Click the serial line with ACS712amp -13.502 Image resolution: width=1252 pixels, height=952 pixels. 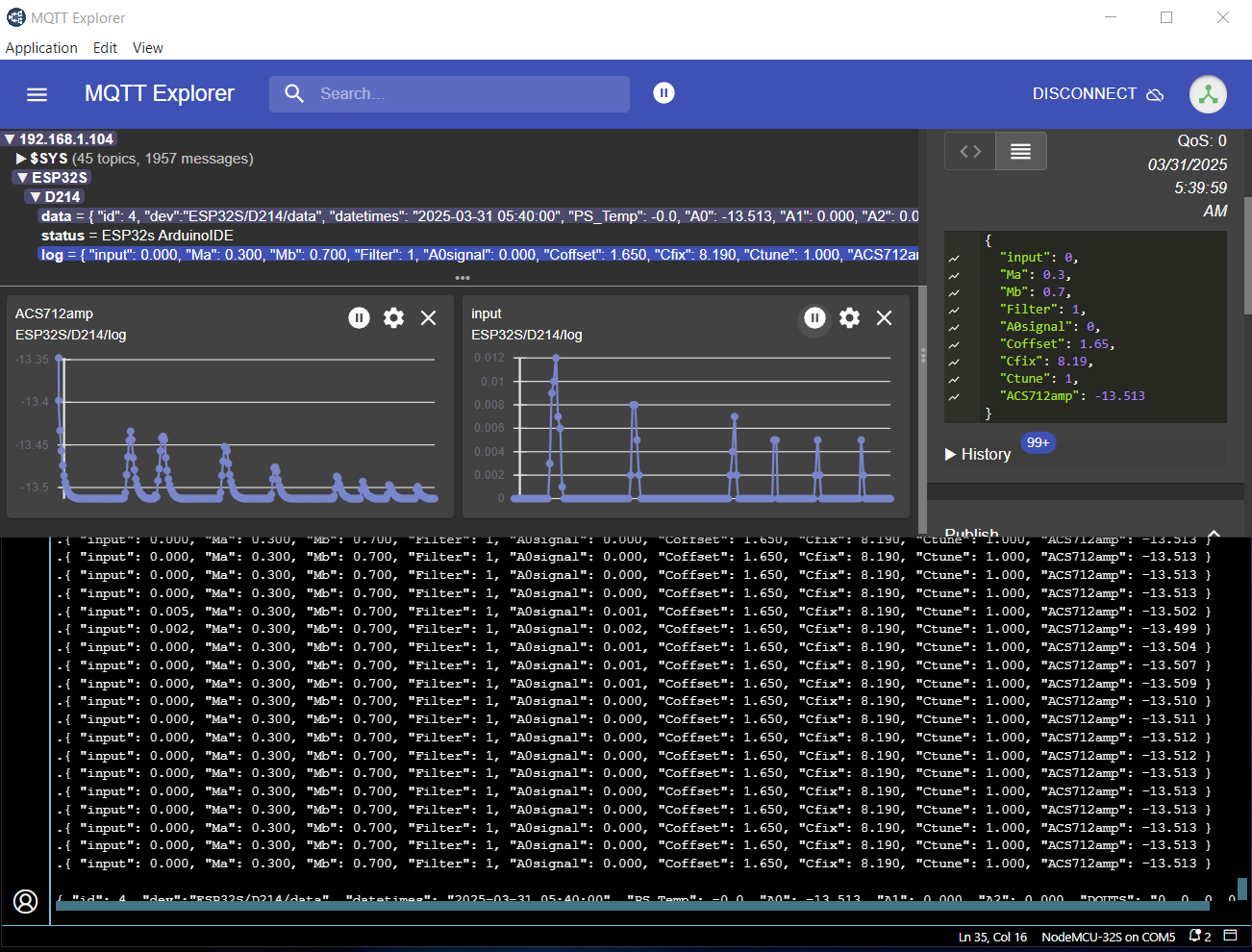(x=634, y=612)
